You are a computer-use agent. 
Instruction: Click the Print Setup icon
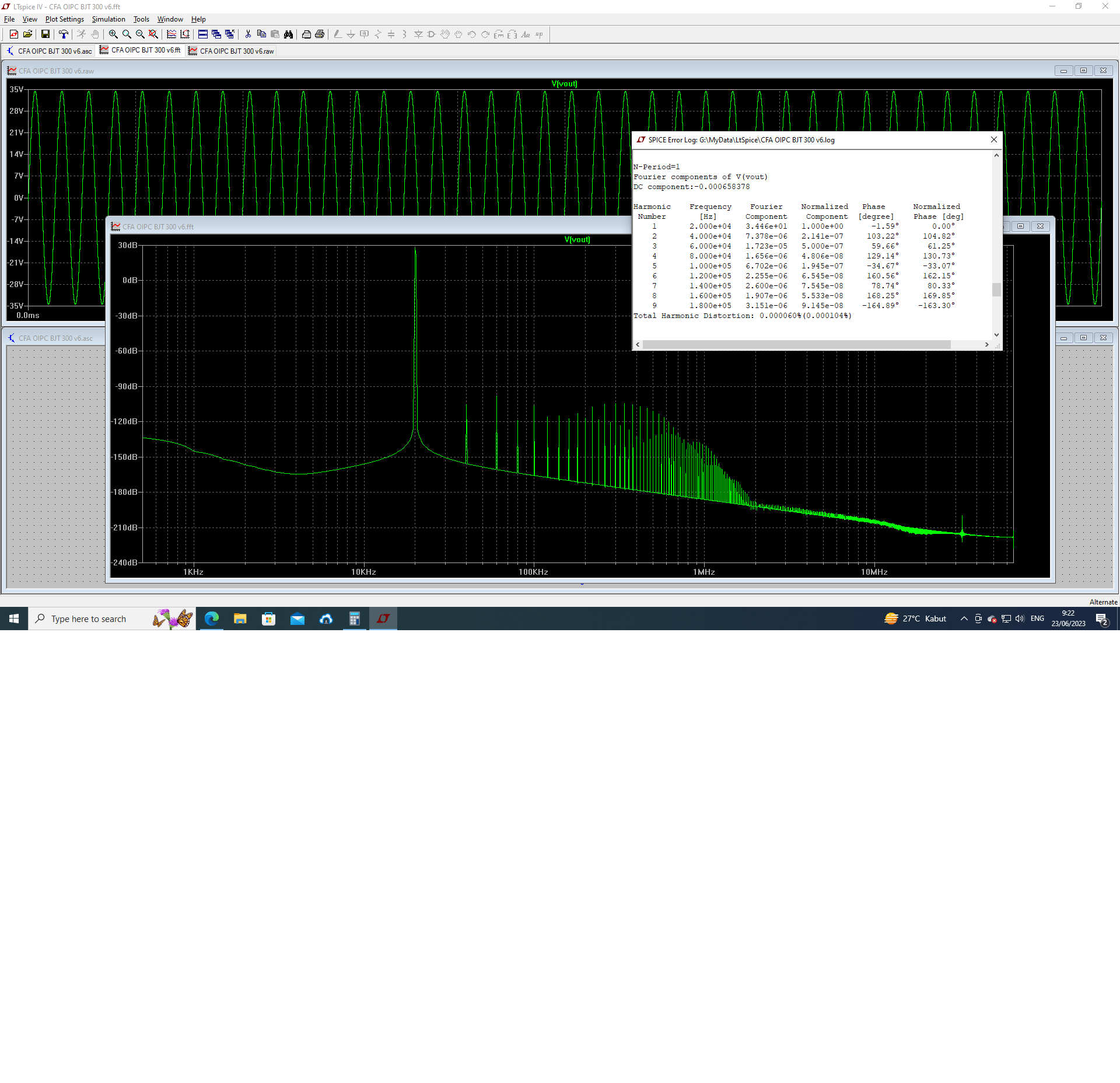point(306,34)
